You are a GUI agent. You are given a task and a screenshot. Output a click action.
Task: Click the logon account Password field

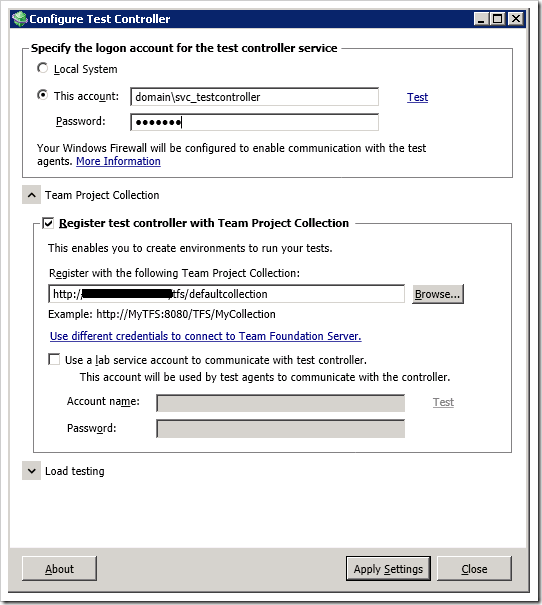pyautogui.click(x=254, y=122)
